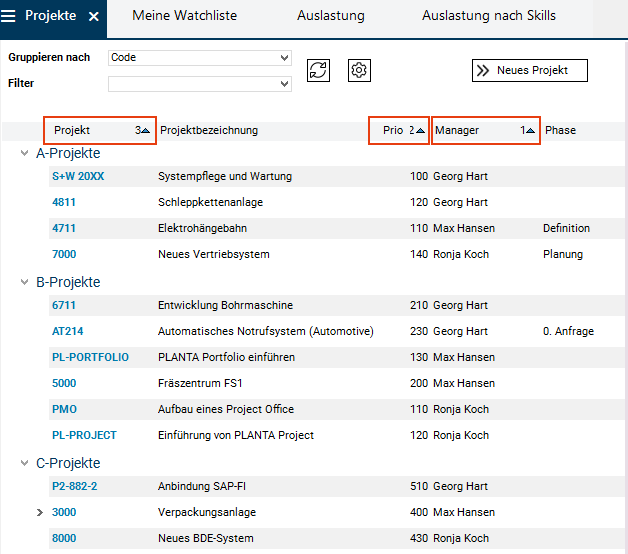The height and width of the screenshot is (554, 628).
Task: Open the Filter dropdown
Action: coord(199,84)
